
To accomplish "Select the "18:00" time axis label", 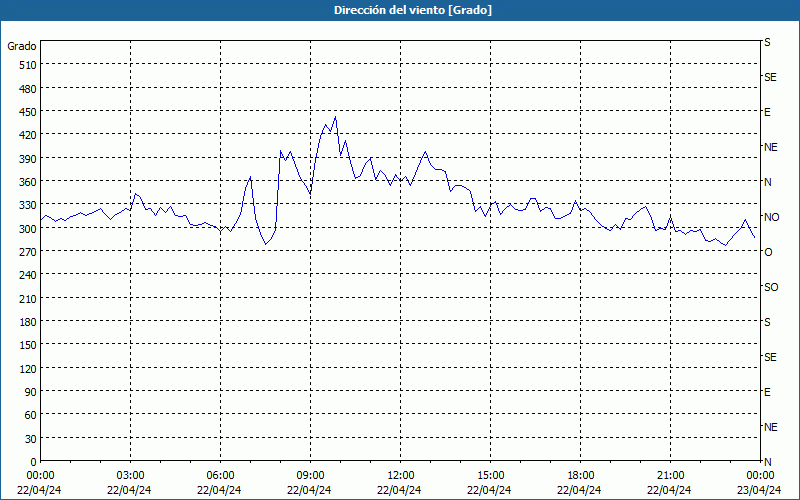I will (580, 476).
